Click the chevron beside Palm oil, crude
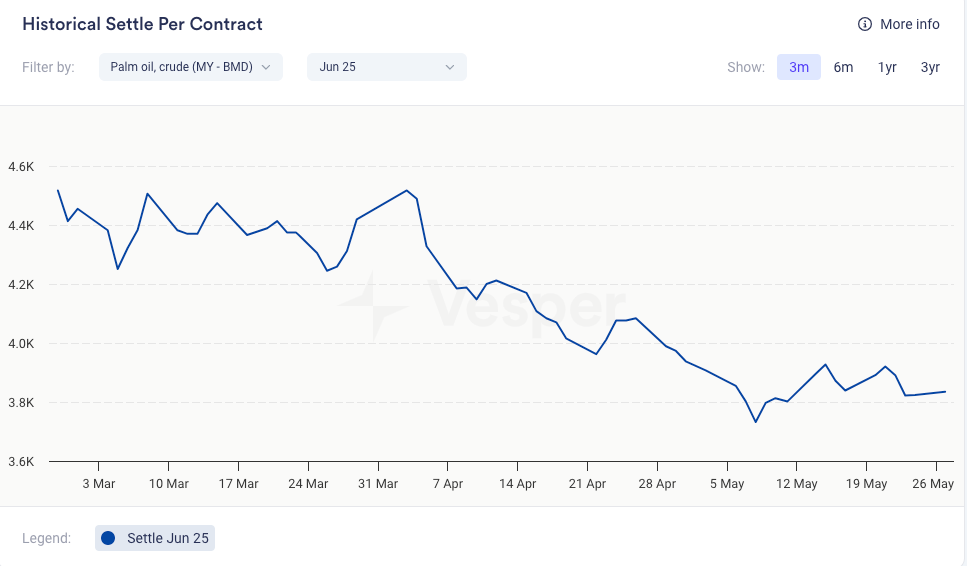Image resolution: width=967 pixels, height=566 pixels. coord(266,67)
